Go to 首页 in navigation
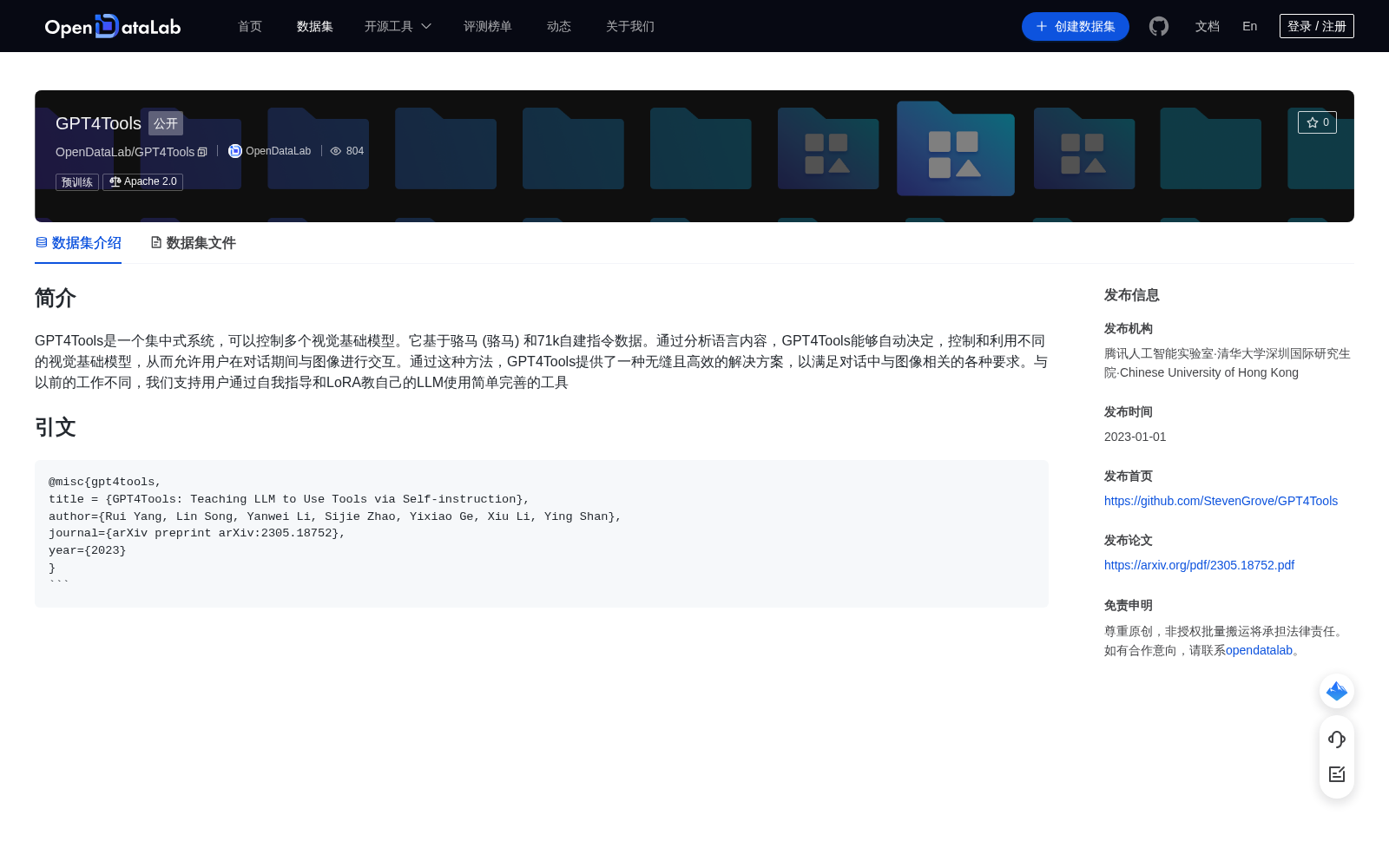 point(250,26)
